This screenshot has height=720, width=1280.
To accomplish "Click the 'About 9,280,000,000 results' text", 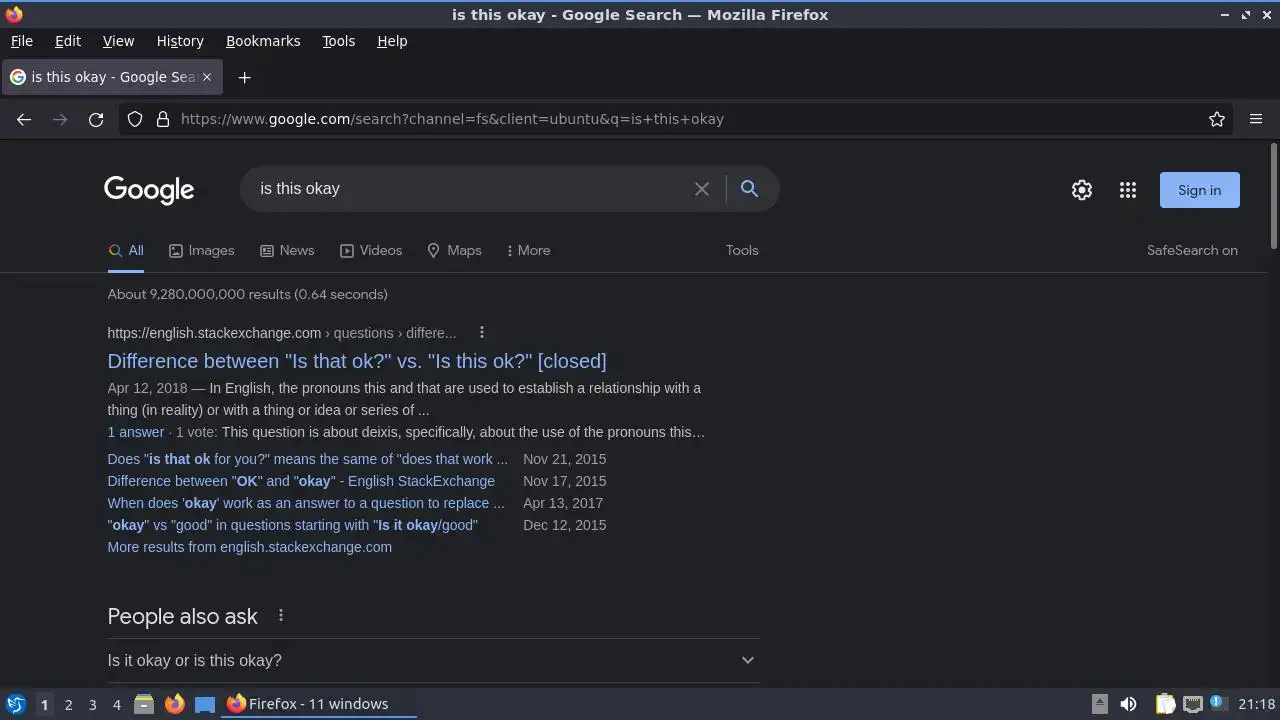I will [248, 294].
